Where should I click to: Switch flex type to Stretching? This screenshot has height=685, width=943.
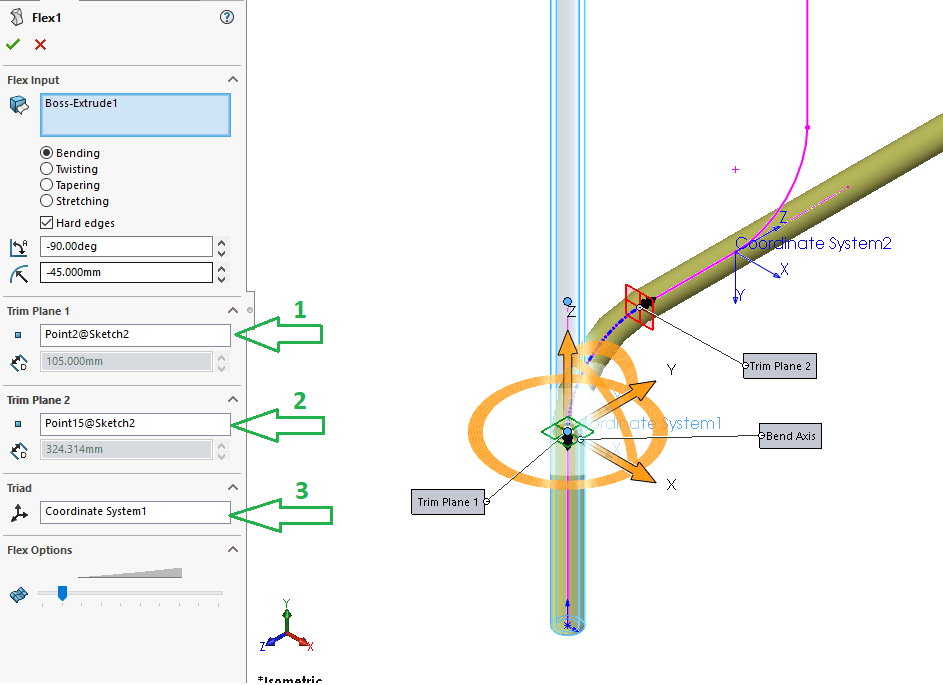click(x=46, y=201)
